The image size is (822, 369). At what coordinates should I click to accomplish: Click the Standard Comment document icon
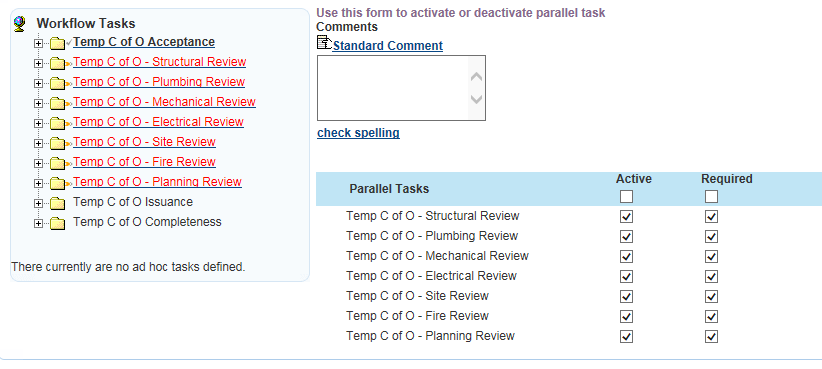click(x=325, y=44)
